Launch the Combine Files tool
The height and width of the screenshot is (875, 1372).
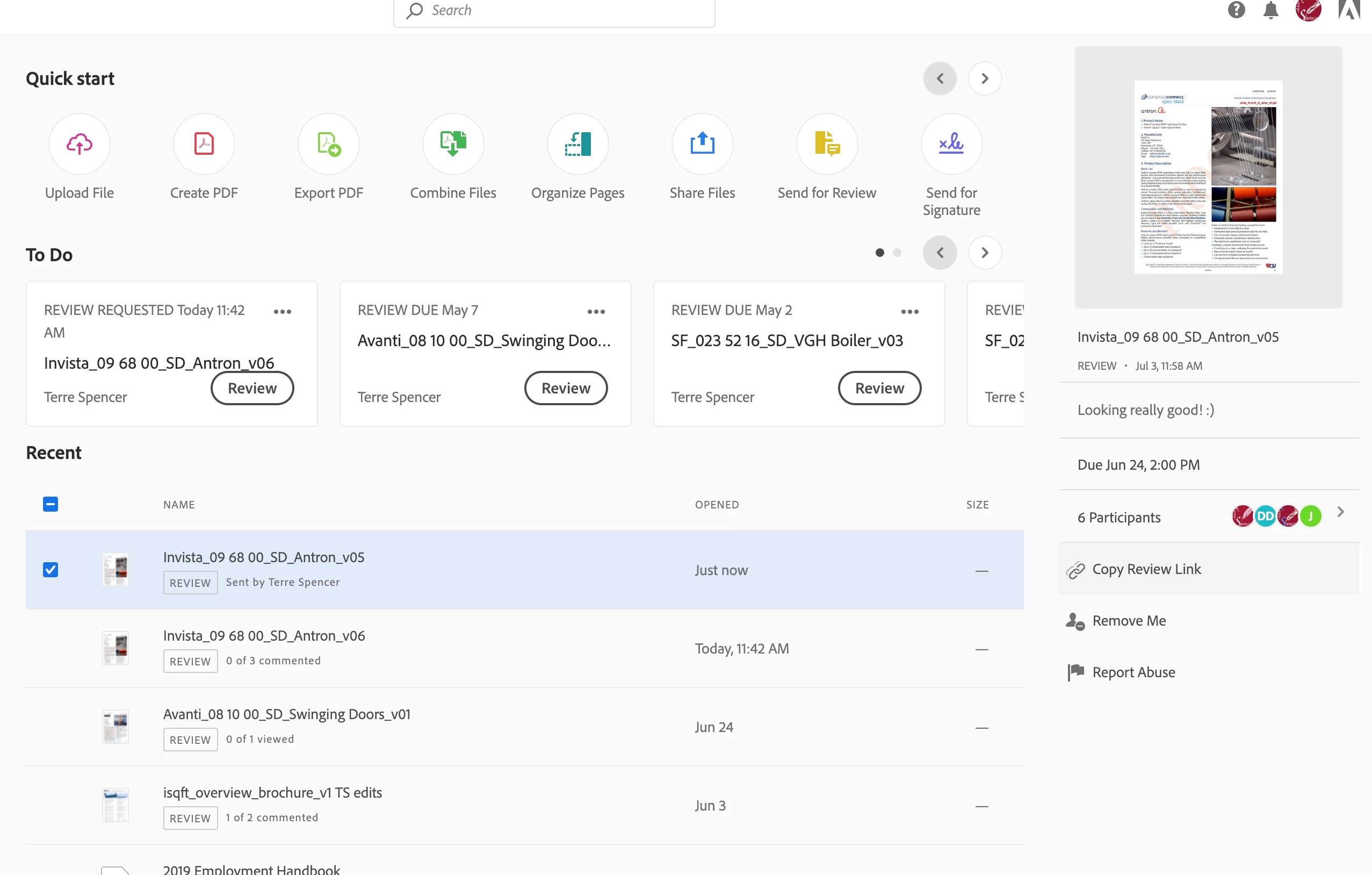pyautogui.click(x=453, y=144)
